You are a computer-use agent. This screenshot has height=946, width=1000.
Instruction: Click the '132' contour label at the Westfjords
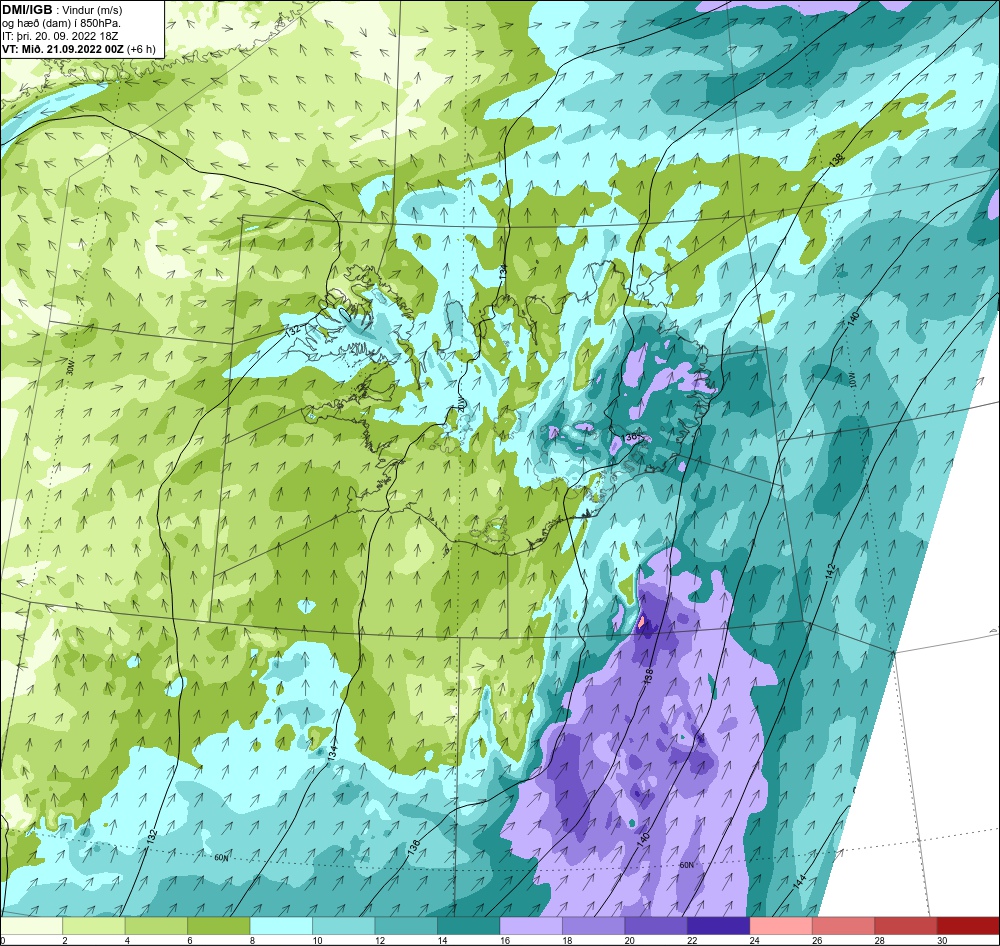tap(293, 331)
